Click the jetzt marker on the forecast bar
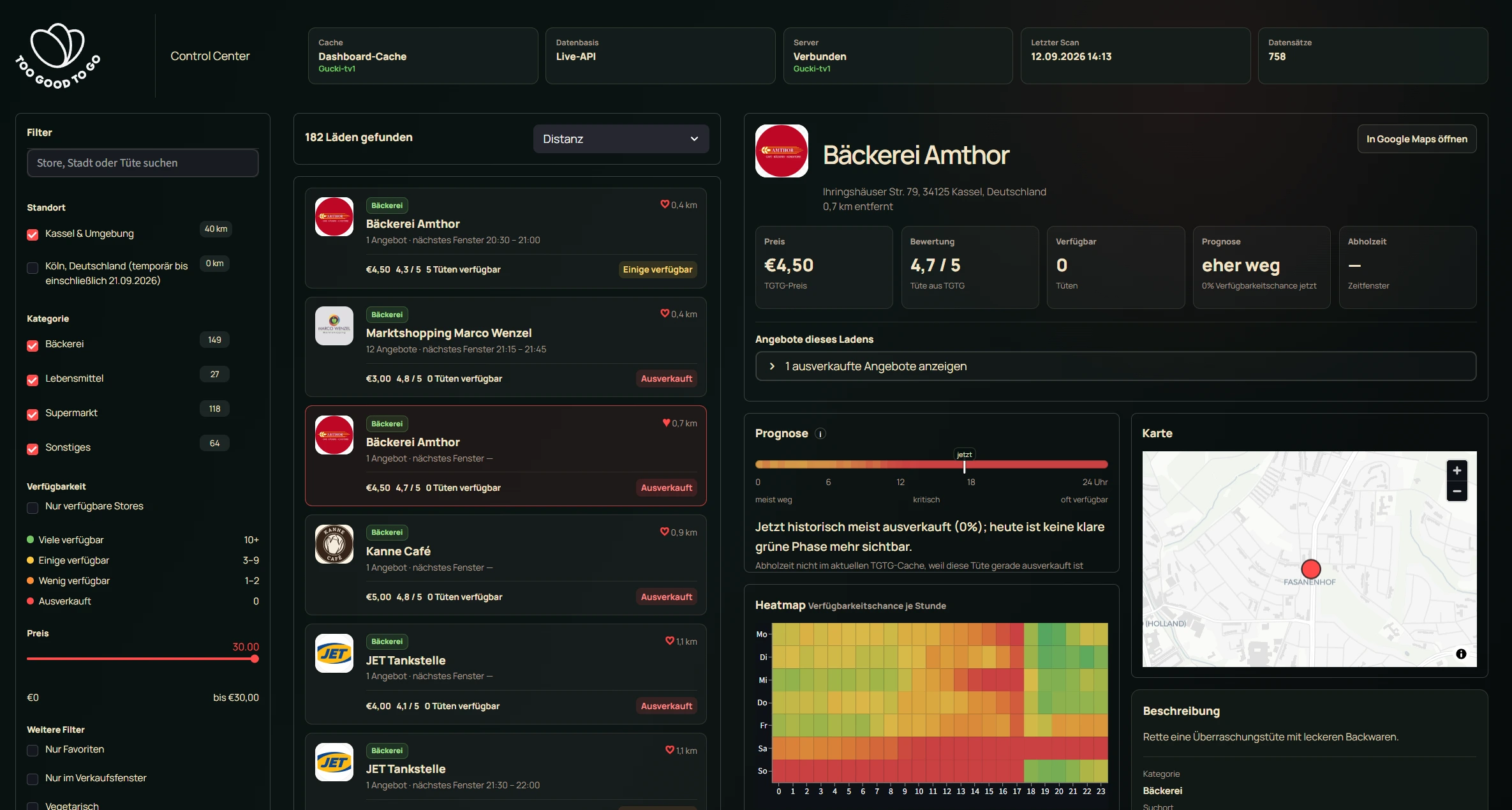This screenshot has height=810, width=1512. point(964,454)
